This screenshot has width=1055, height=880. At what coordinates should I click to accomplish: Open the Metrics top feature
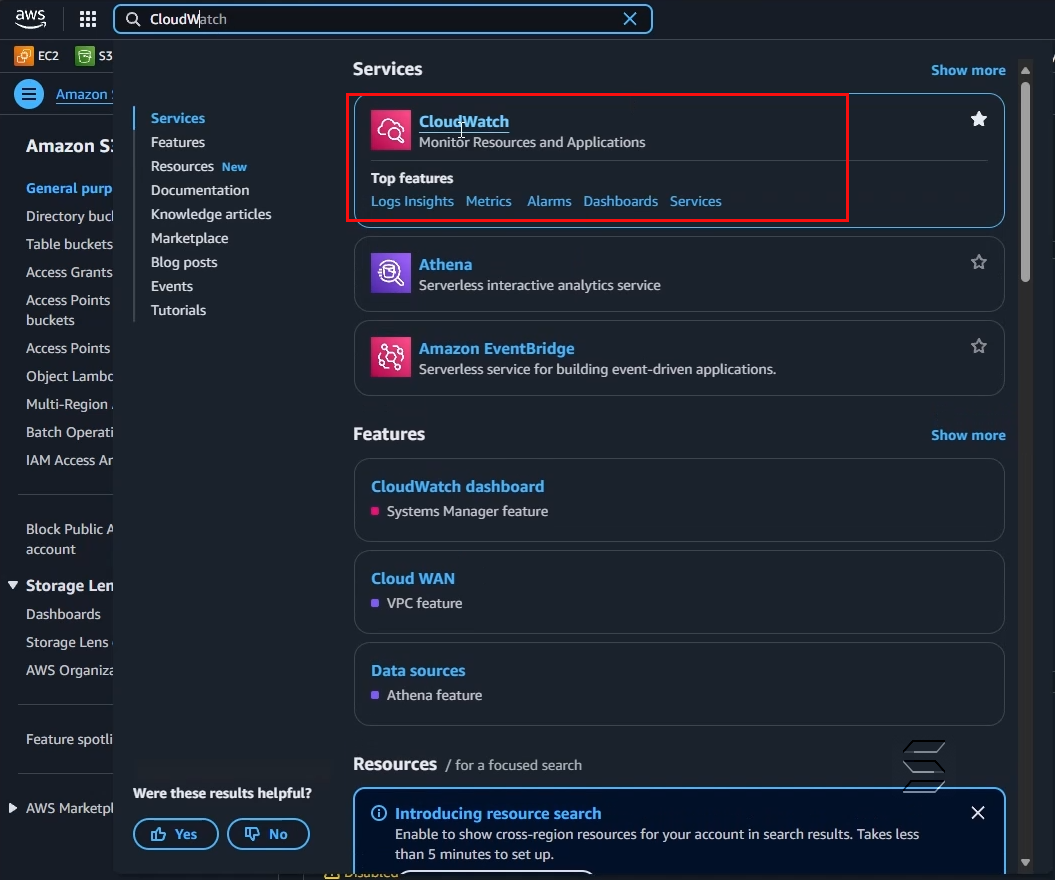click(x=488, y=201)
